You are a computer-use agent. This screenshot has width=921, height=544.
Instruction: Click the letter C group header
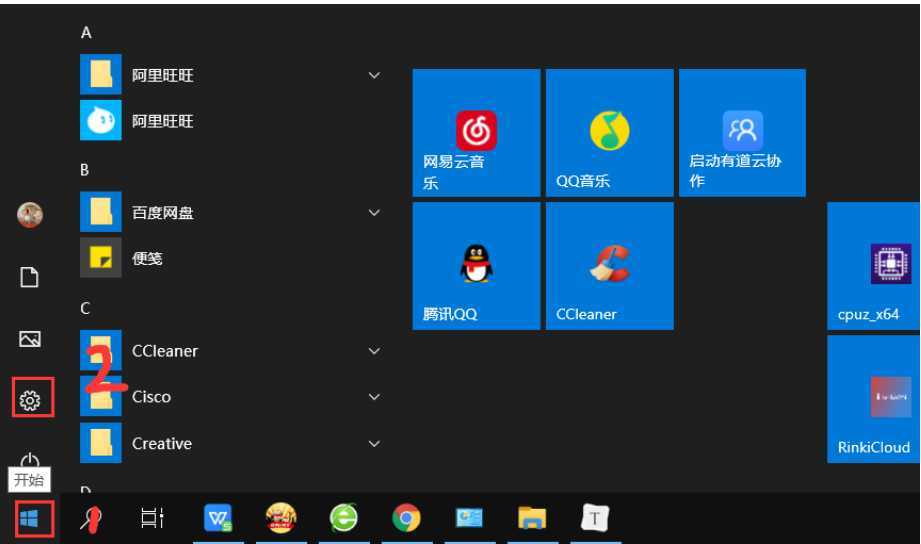coord(85,308)
